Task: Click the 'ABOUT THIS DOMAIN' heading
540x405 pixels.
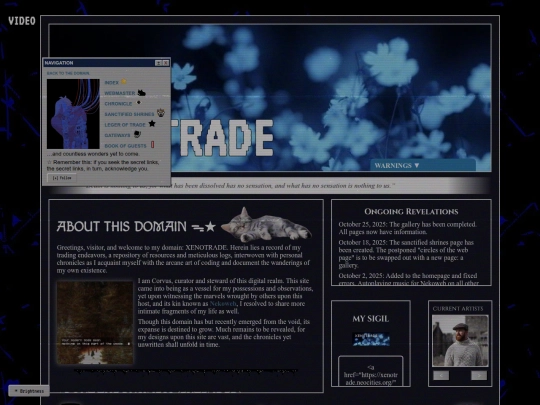Action: (121, 227)
